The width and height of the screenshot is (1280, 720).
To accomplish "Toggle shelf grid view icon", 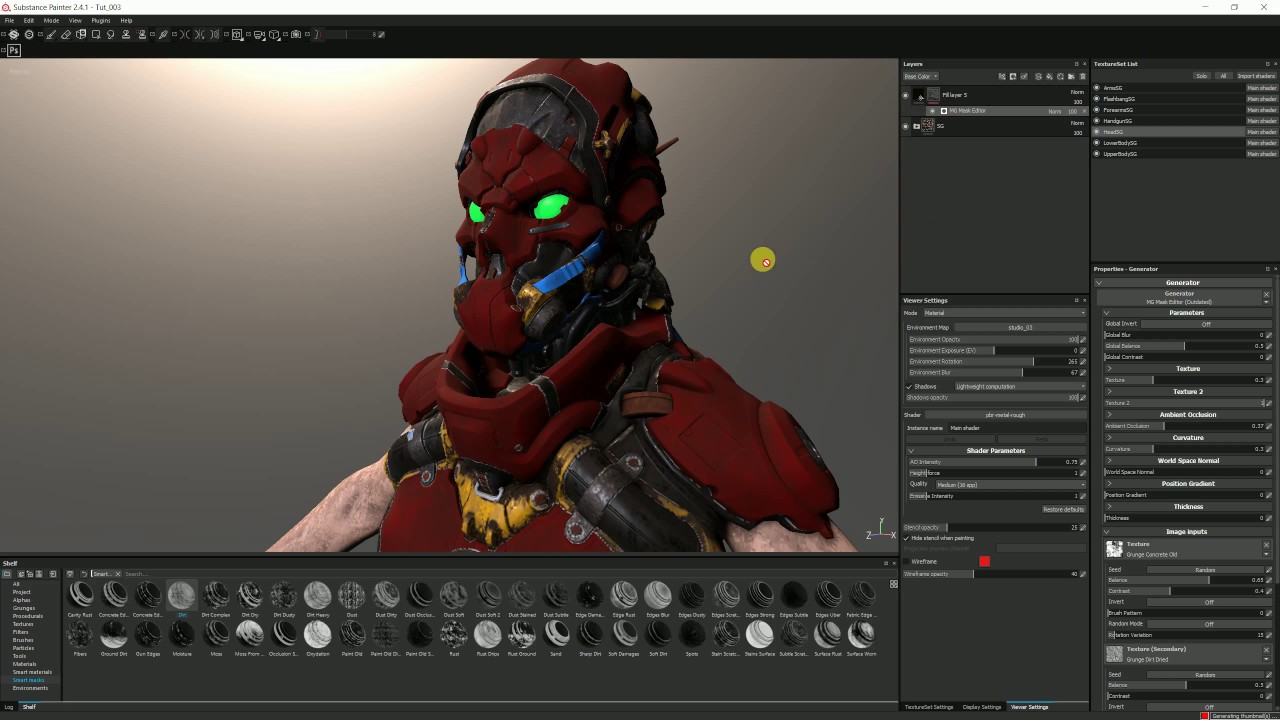I will pos(893,584).
